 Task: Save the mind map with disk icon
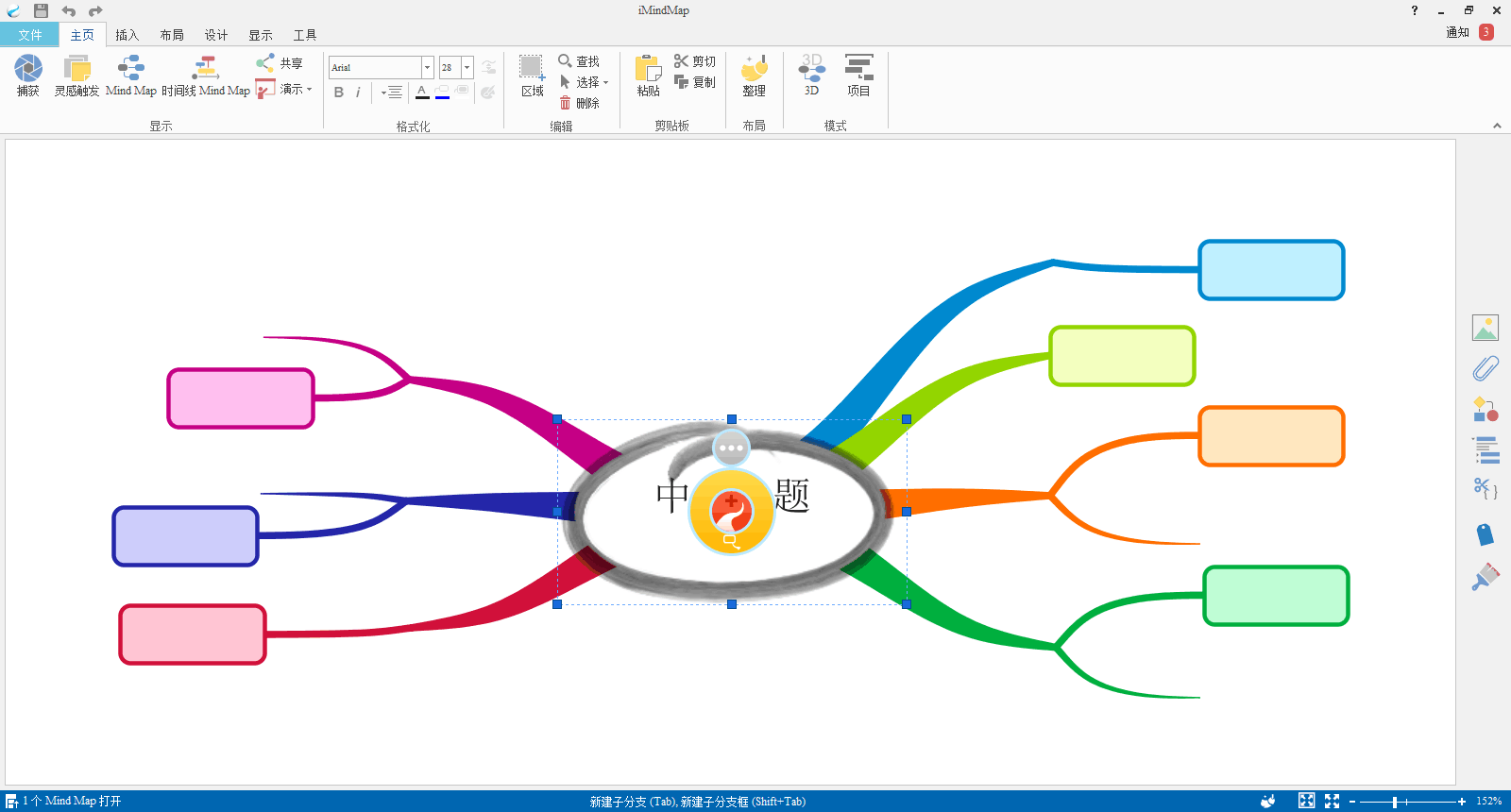[x=41, y=10]
